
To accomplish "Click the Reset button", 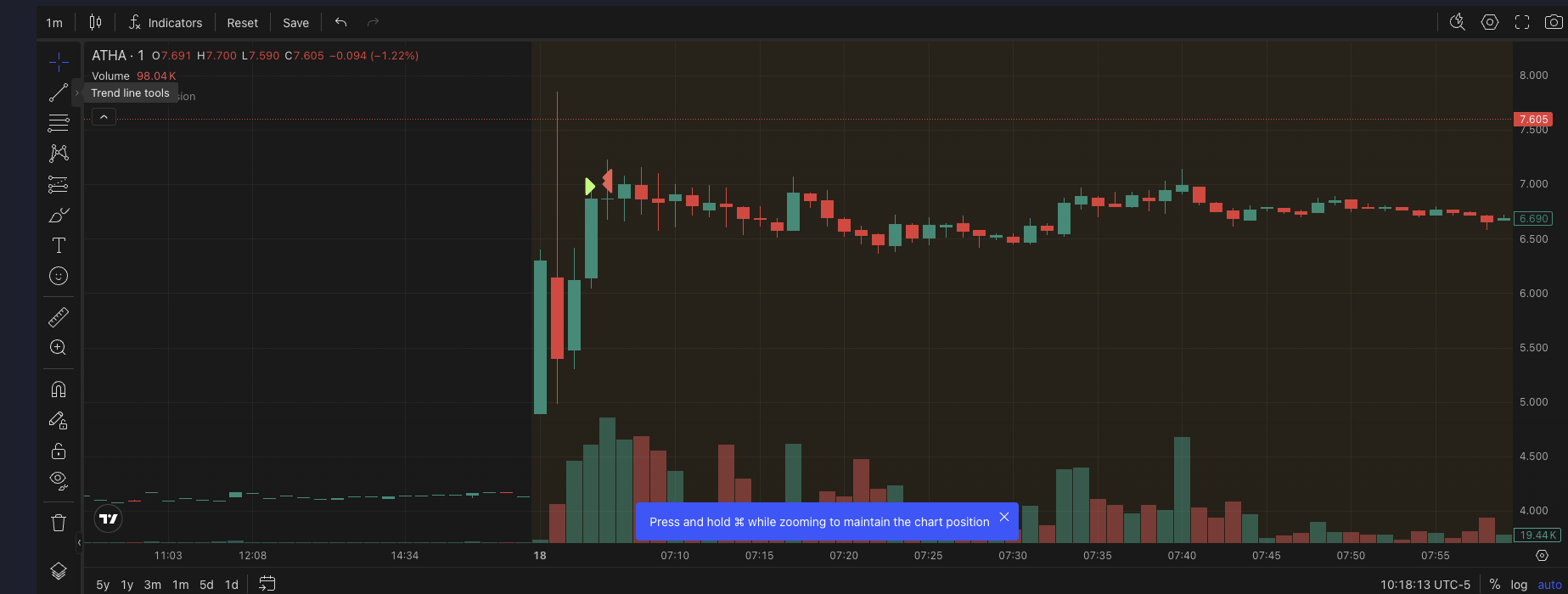I will point(242,23).
